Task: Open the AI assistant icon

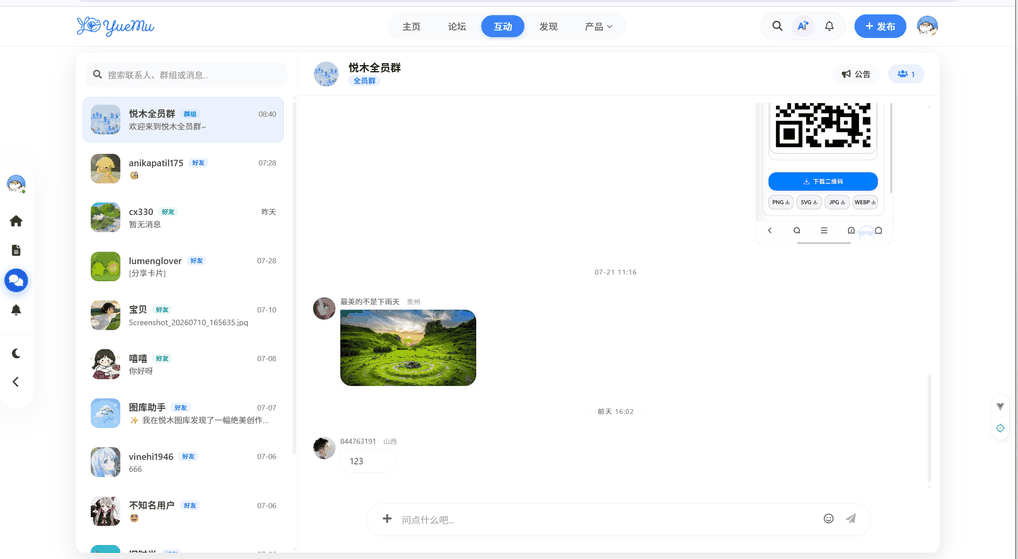Action: (x=803, y=26)
